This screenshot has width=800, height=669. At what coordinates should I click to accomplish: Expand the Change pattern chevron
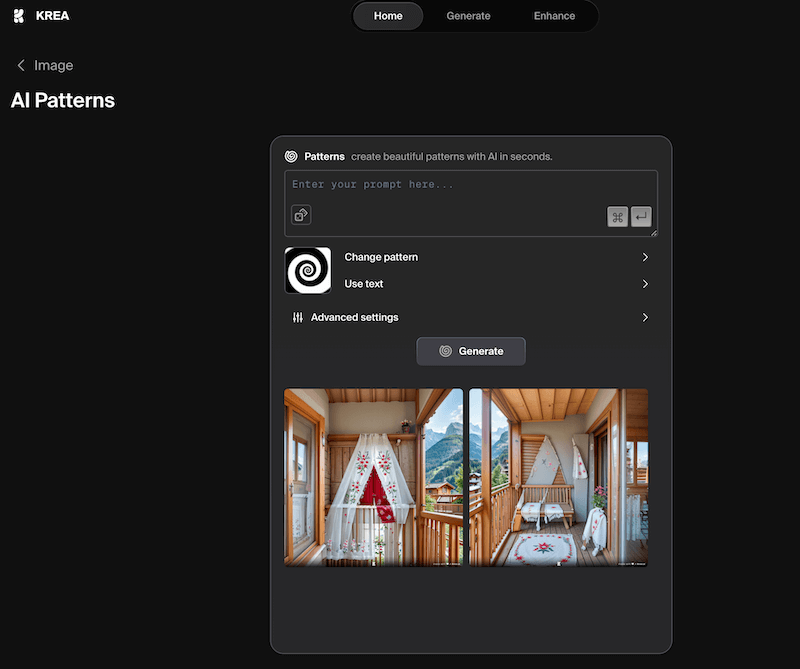645,257
